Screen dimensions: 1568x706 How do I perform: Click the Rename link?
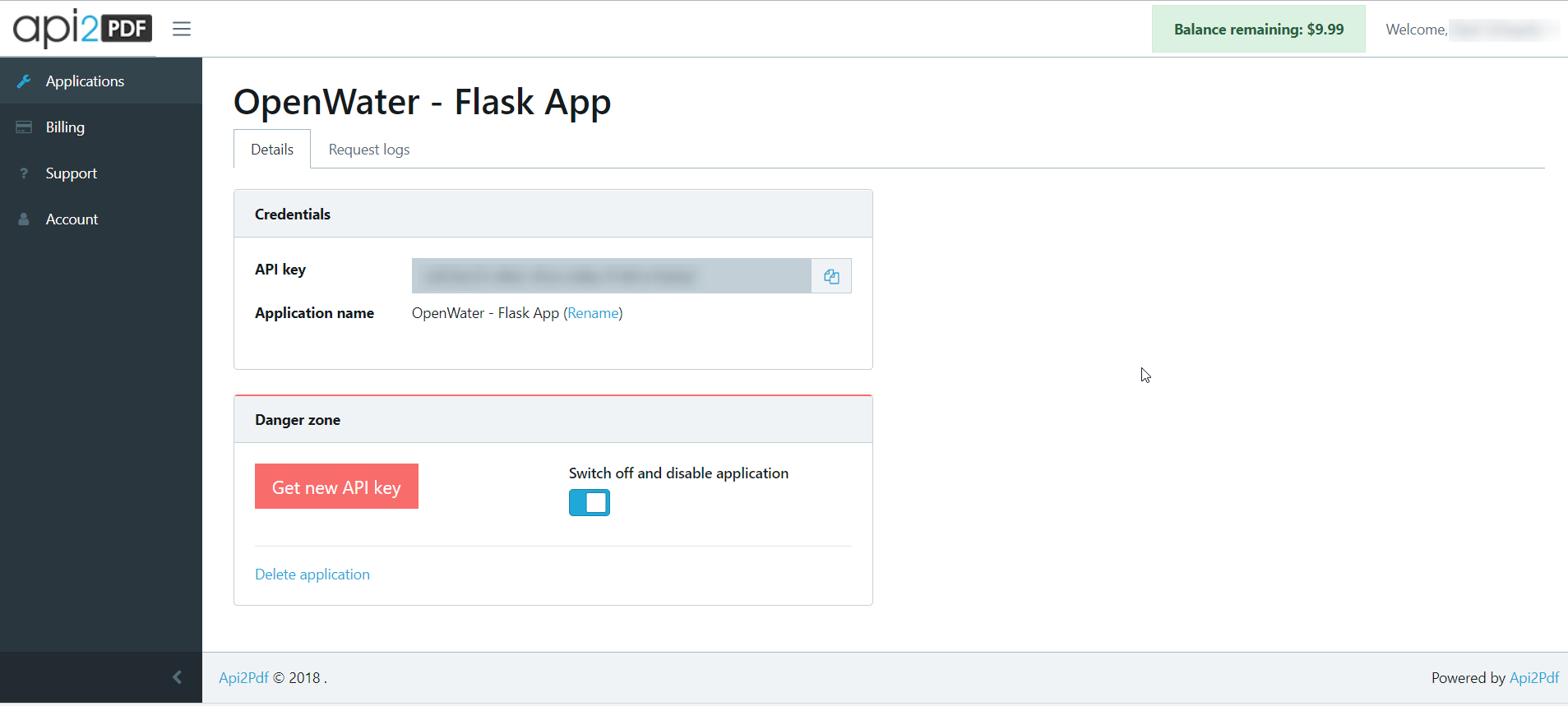point(593,313)
